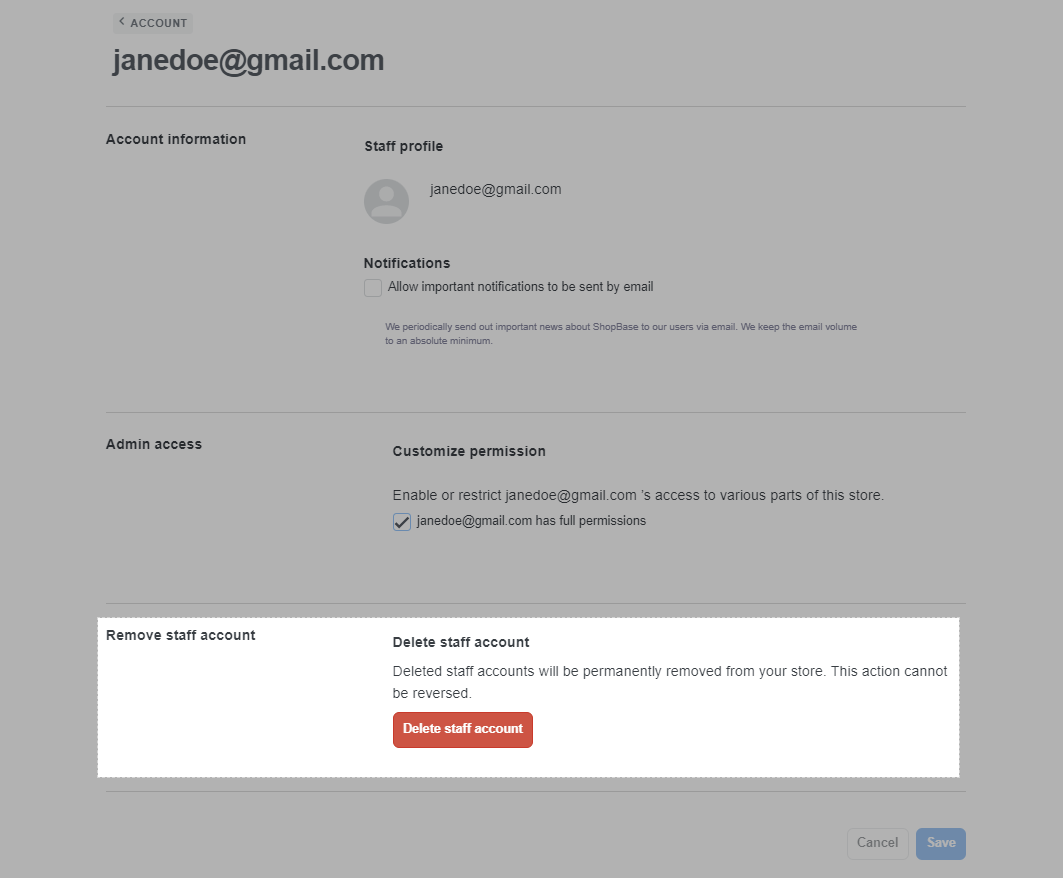Click the back chevron beside ACCOUNT
The height and width of the screenshot is (878, 1063).
[122, 22]
